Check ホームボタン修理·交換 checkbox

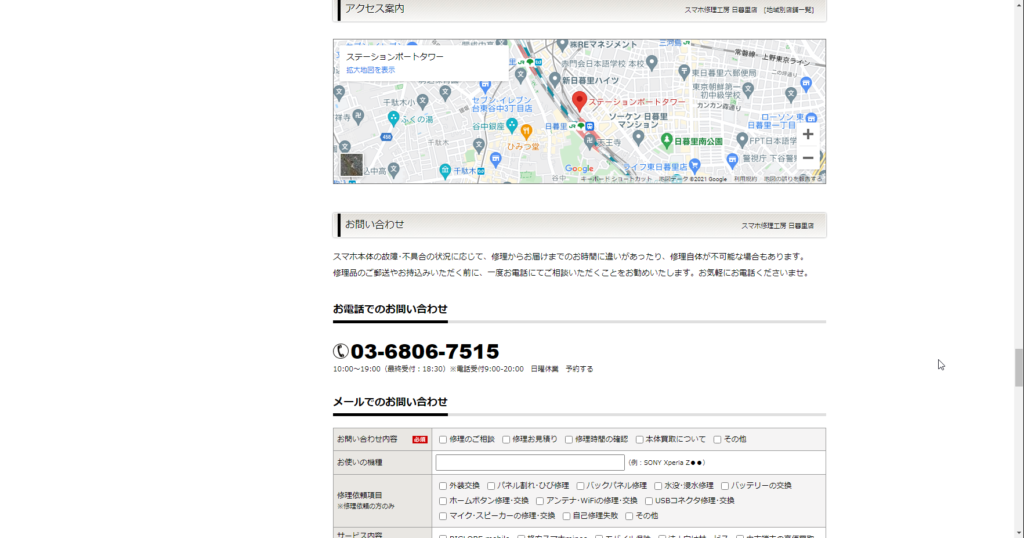point(443,501)
